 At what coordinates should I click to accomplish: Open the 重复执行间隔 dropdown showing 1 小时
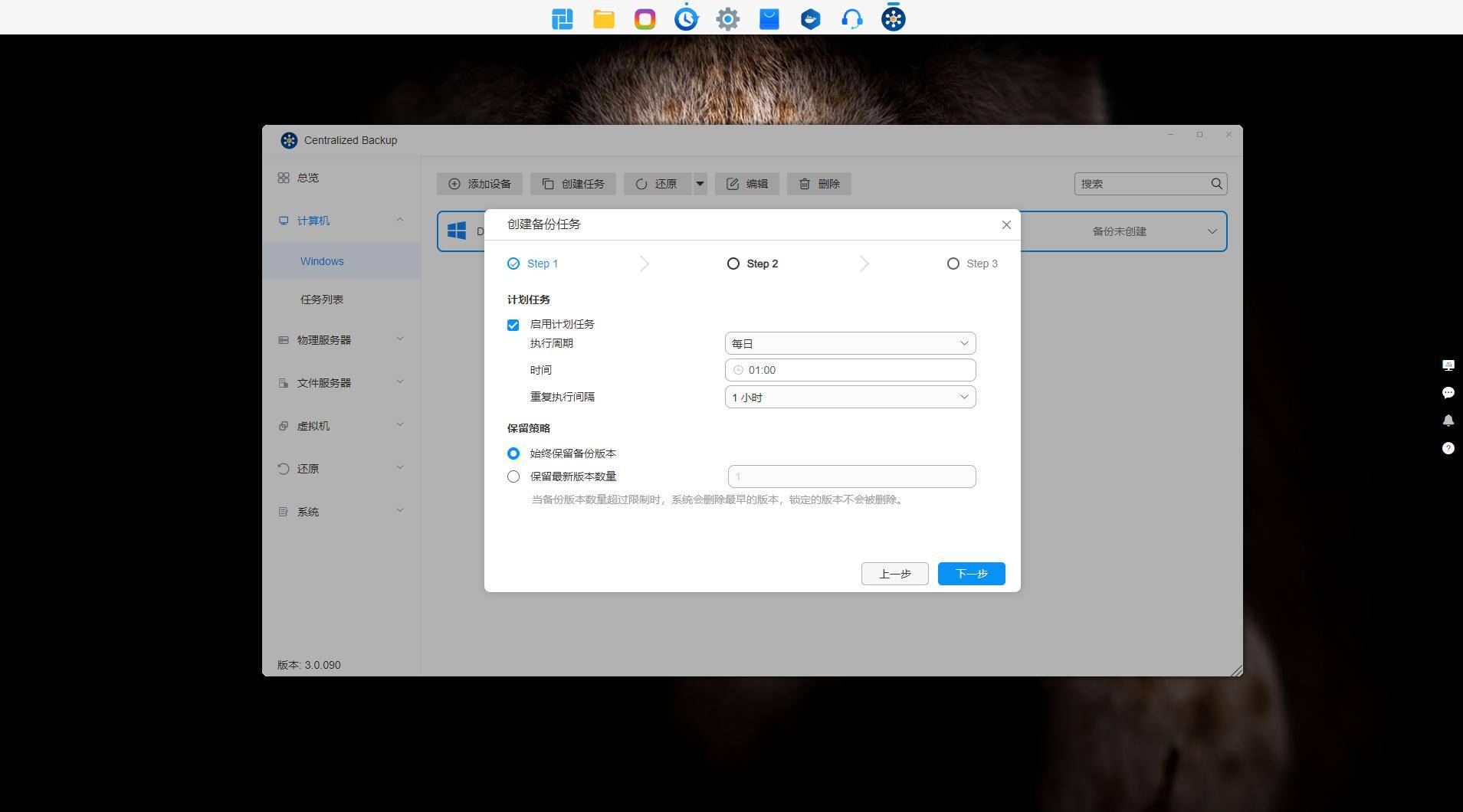849,397
